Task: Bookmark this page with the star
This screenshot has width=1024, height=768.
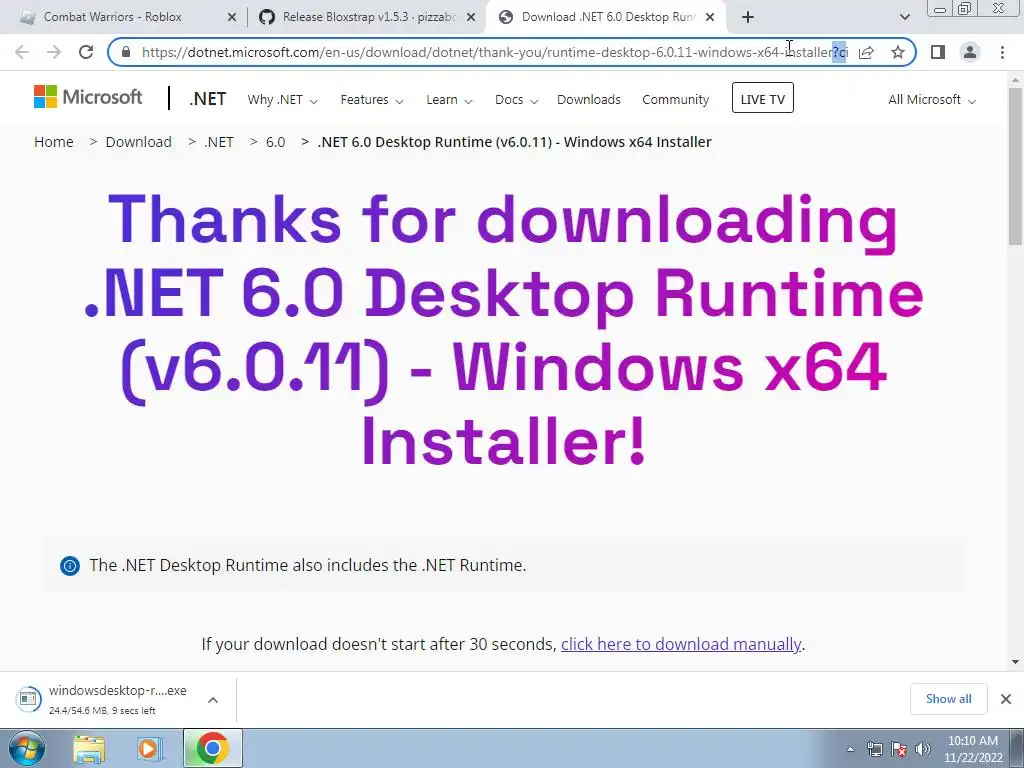Action: pyautogui.click(x=898, y=52)
